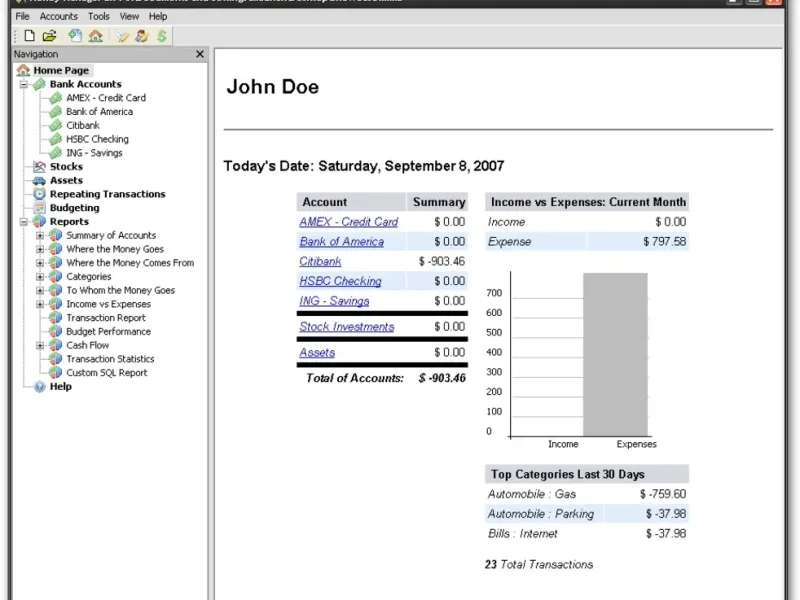Click the Help question mark icon
Image resolution: width=800 pixels, height=600 pixels.
pos(39,387)
